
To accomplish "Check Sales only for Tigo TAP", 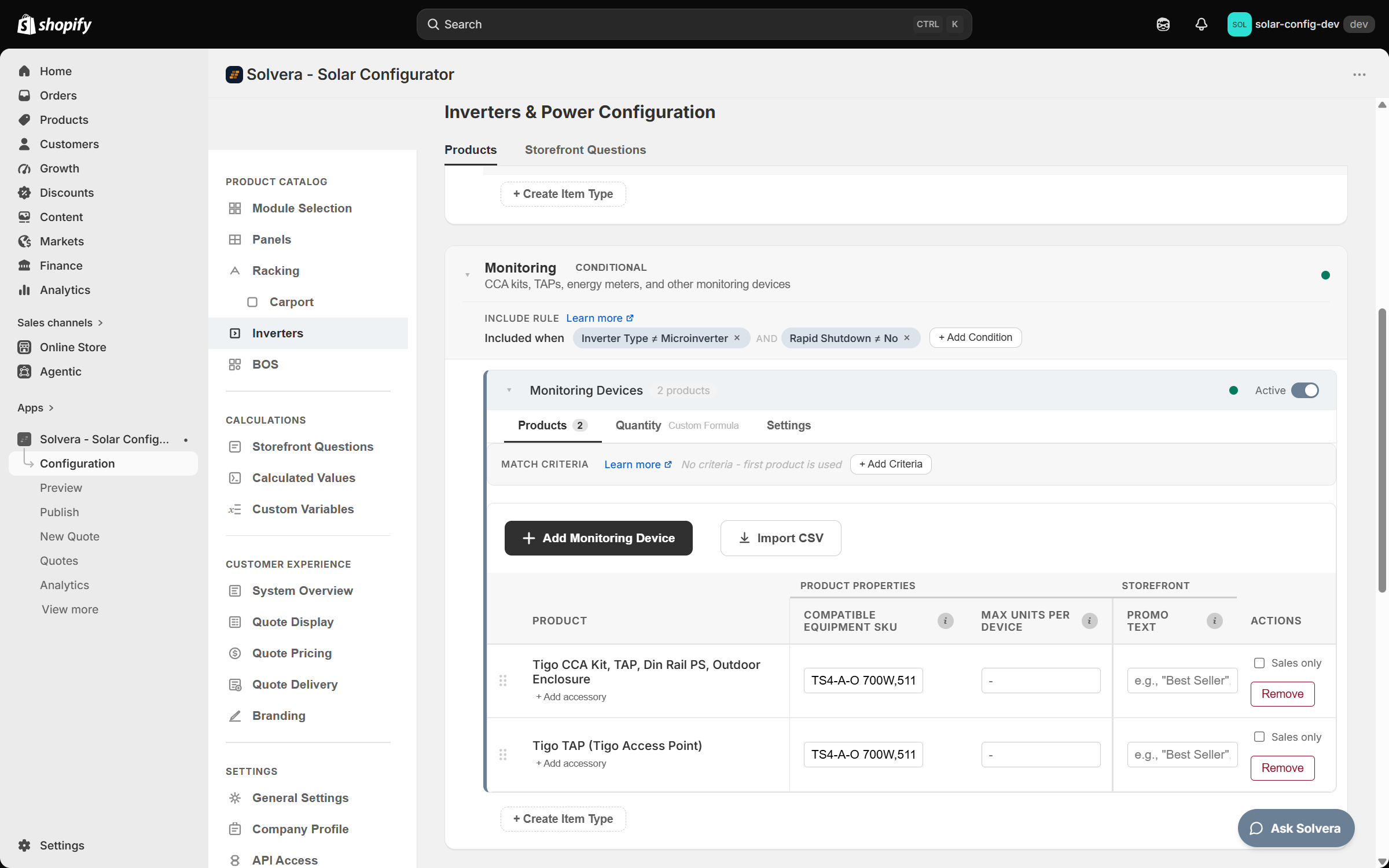I will [1259, 737].
